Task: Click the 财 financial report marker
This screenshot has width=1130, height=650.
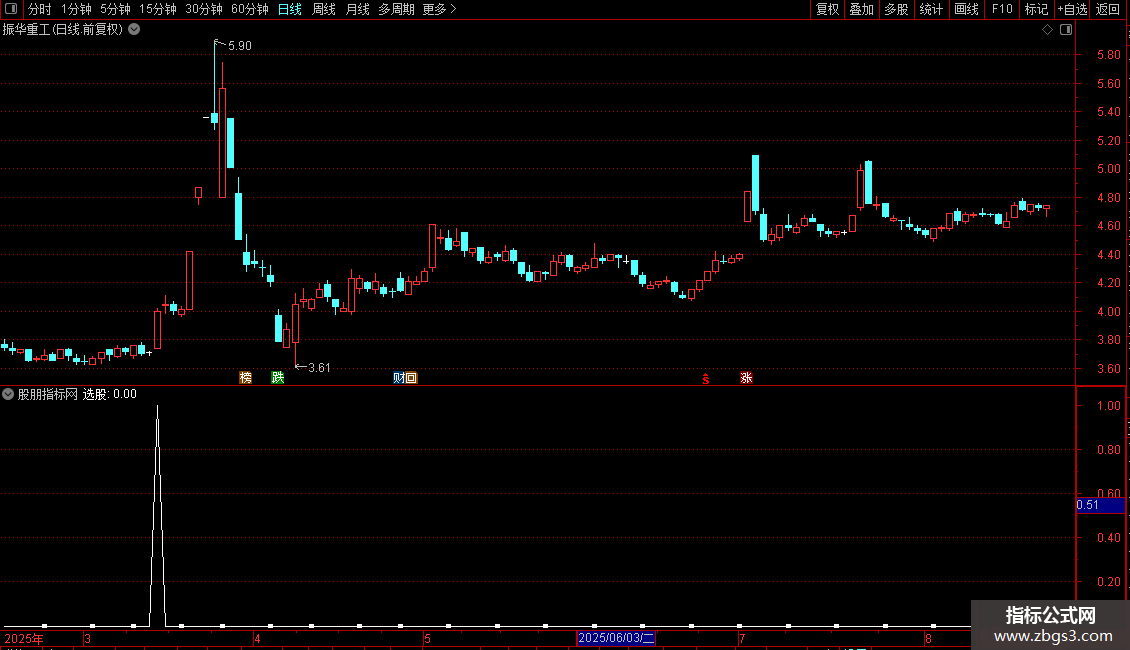Action: (x=399, y=378)
